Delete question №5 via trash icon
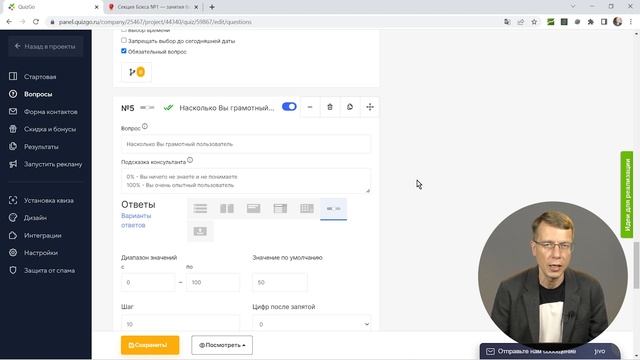 point(330,107)
